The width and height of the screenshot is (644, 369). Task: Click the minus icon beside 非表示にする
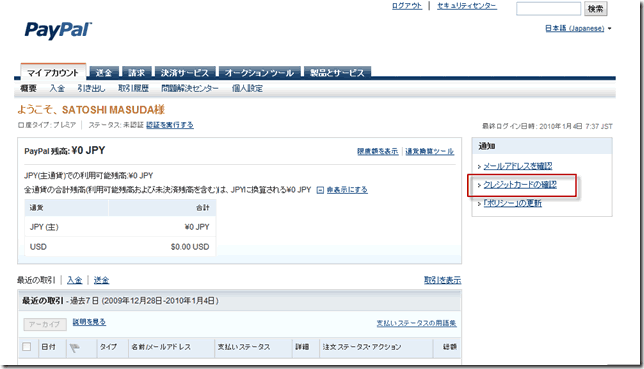tap(320, 190)
